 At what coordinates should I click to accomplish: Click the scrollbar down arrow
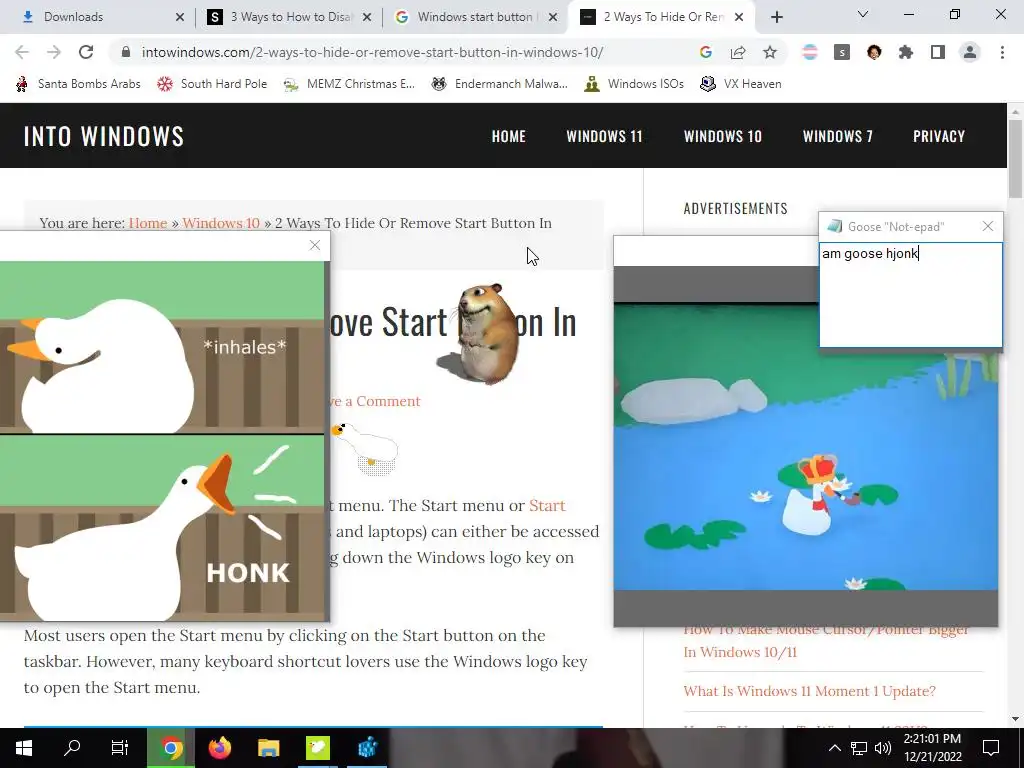click(1015, 719)
